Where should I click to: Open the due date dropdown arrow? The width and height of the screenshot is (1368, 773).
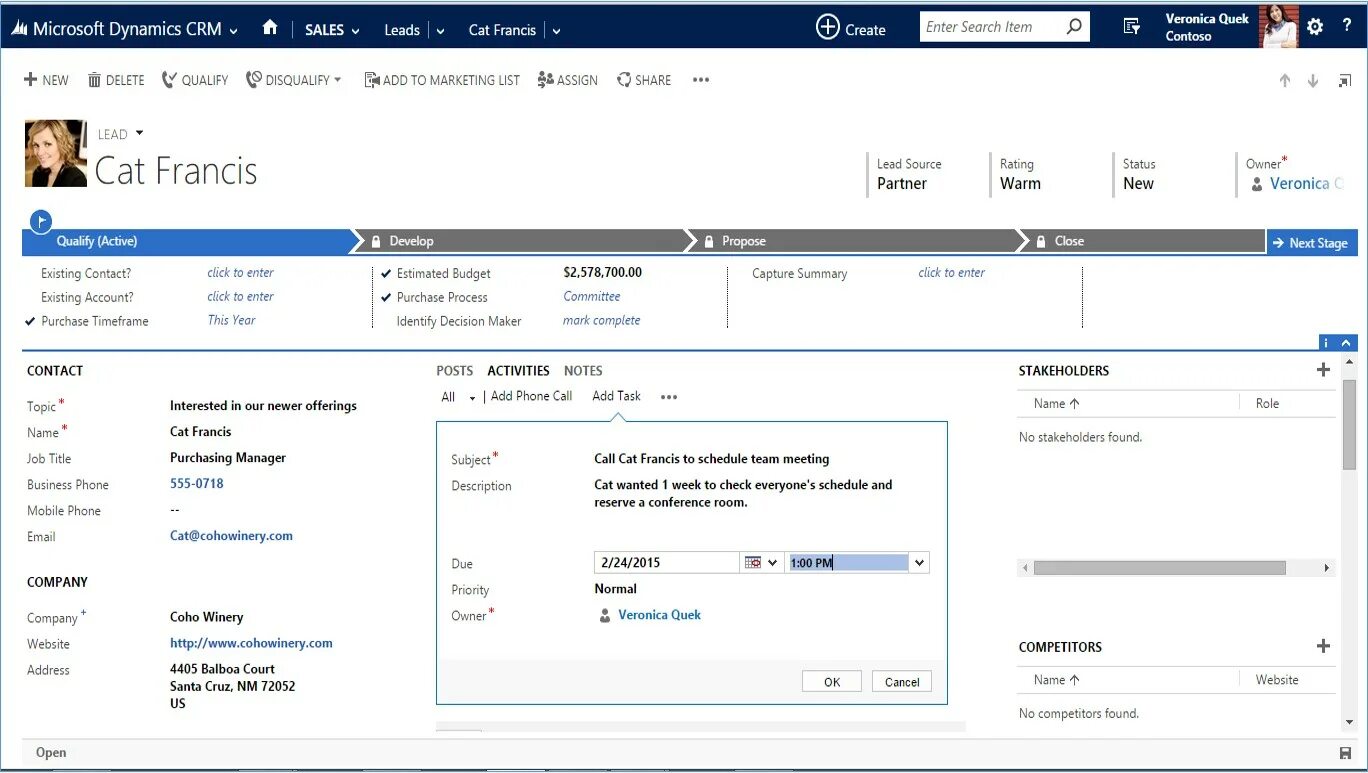tap(772, 563)
